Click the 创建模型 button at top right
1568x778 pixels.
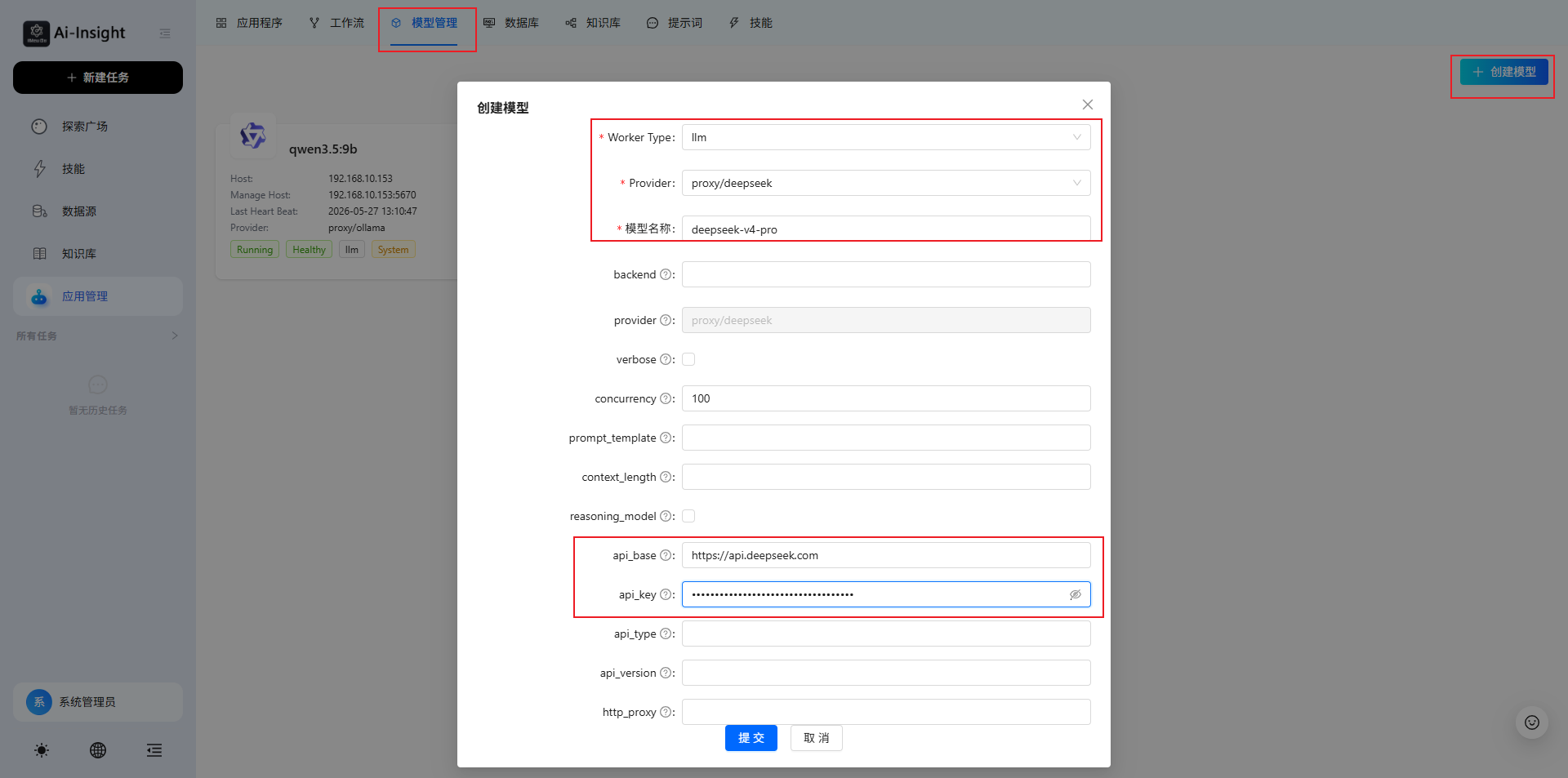tap(1504, 72)
